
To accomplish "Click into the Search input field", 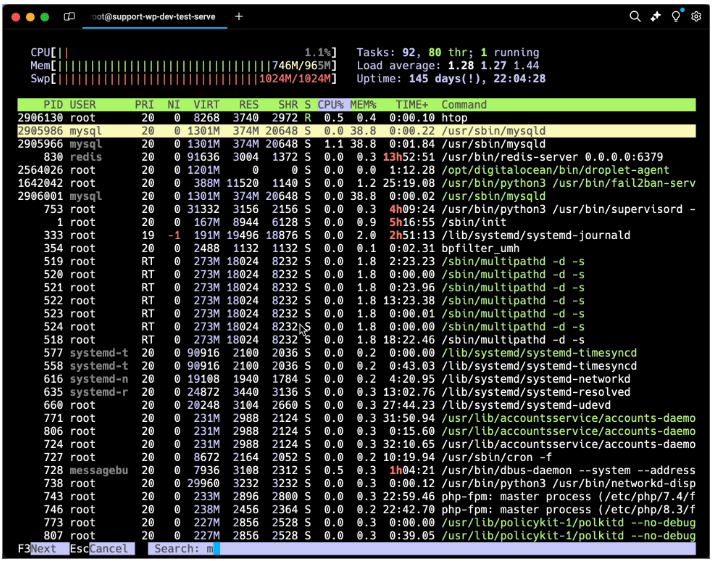I will point(422,549).
